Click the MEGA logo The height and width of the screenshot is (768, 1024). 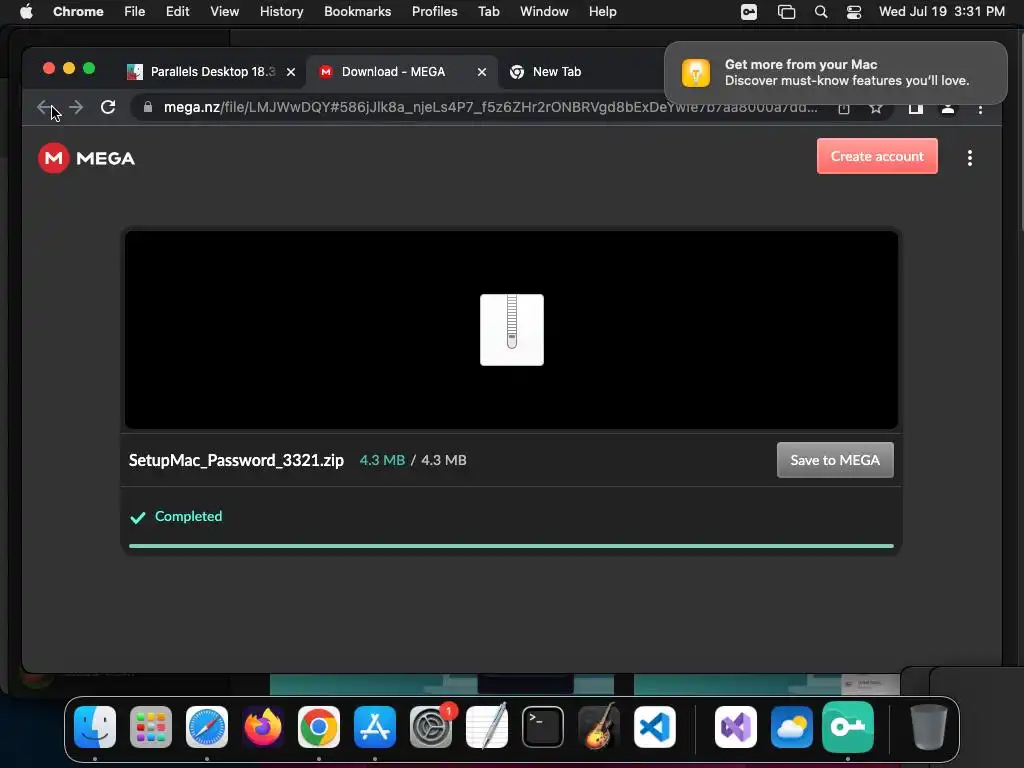click(86, 158)
